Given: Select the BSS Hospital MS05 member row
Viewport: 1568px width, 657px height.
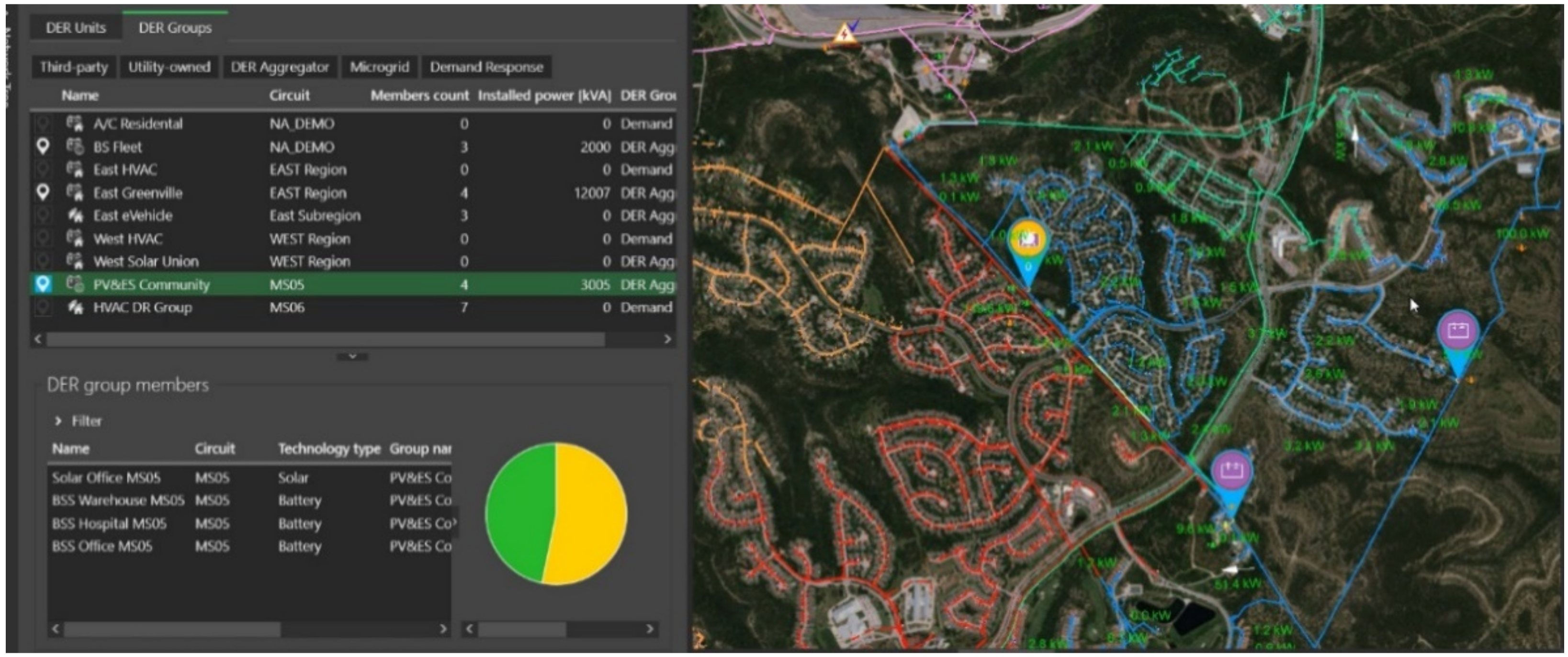Looking at the screenshot, I should (x=110, y=524).
